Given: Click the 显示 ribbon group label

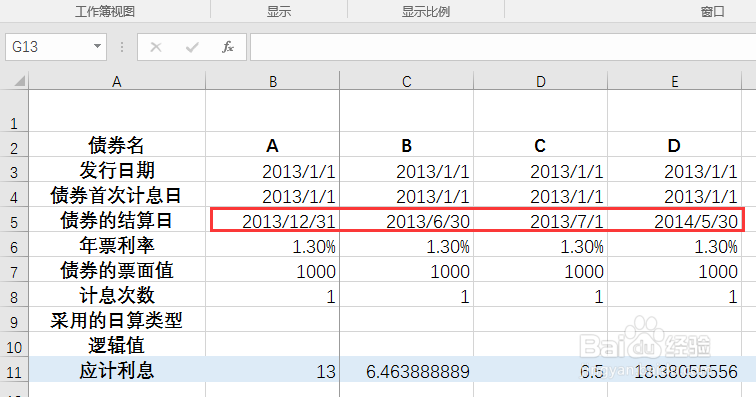Looking at the screenshot, I should 279,11.
